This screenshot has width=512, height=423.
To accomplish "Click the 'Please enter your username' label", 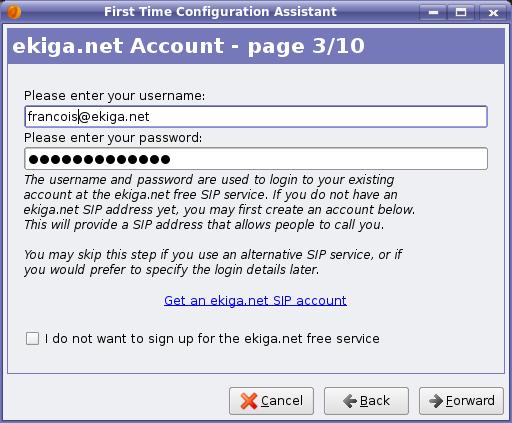I will pos(114,96).
